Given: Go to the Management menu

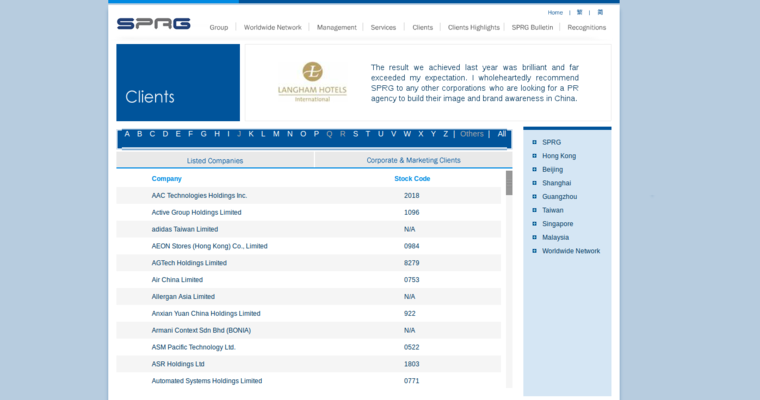Looking at the screenshot, I should pyautogui.click(x=336, y=28).
